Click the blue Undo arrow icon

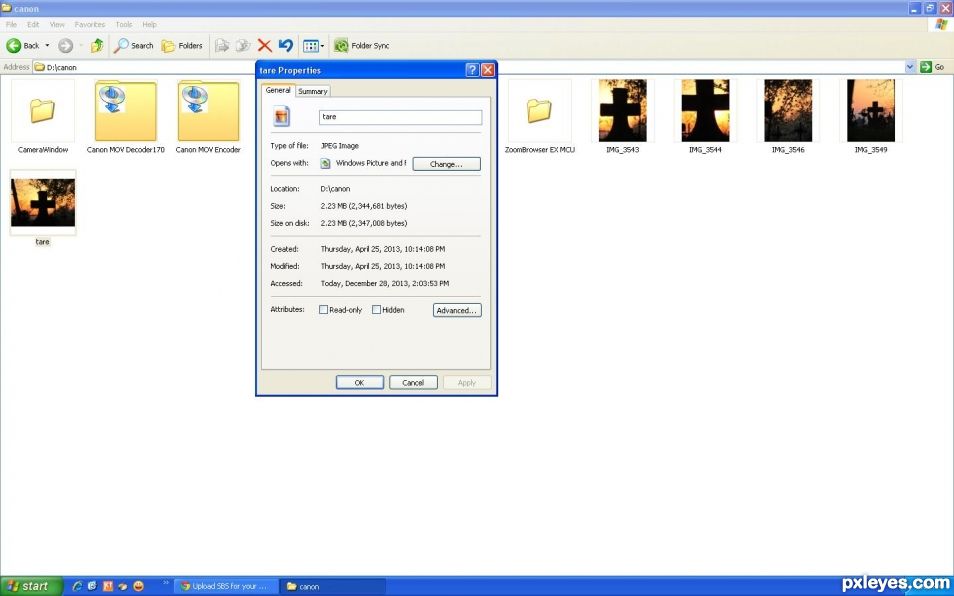285,46
